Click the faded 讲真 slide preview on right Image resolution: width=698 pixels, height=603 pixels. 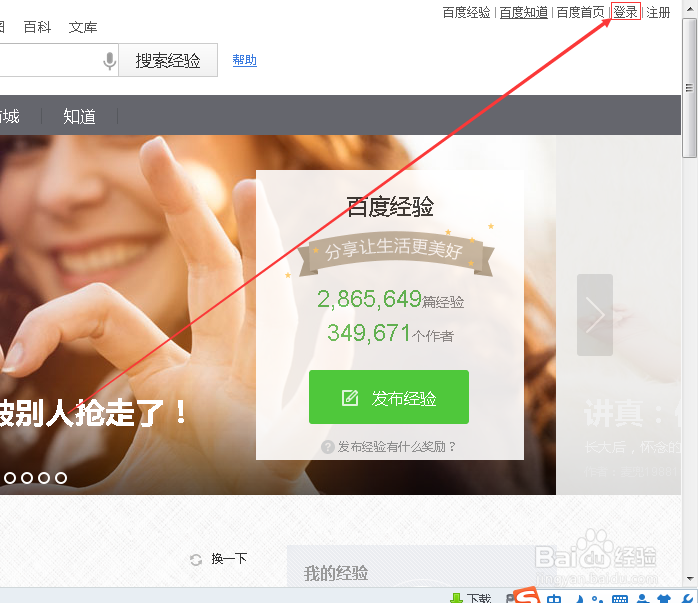pos(618,315)
